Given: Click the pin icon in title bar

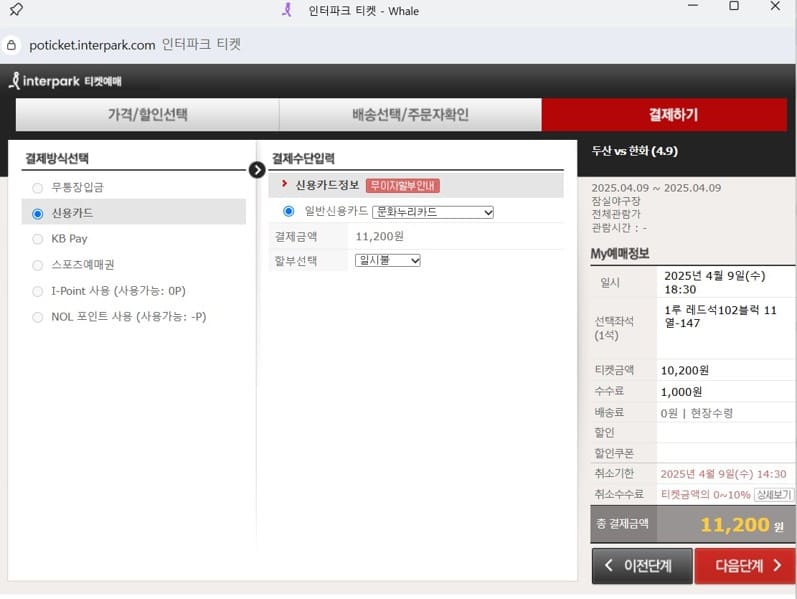Looking at the screenshot, I should pyautogui.click(x=16, y=9).
